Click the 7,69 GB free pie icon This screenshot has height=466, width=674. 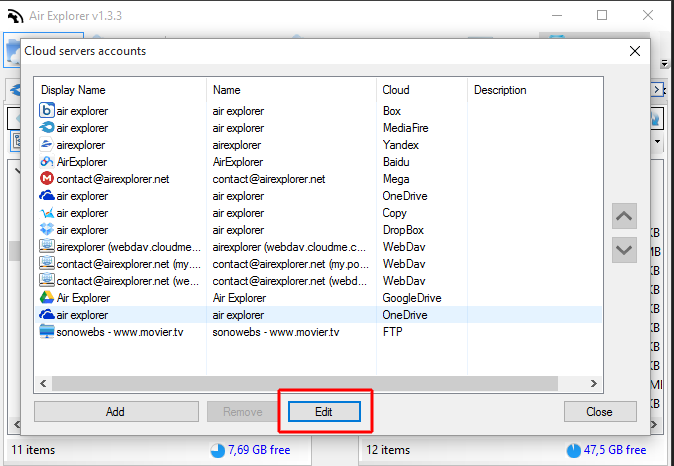tap(218, 450)
